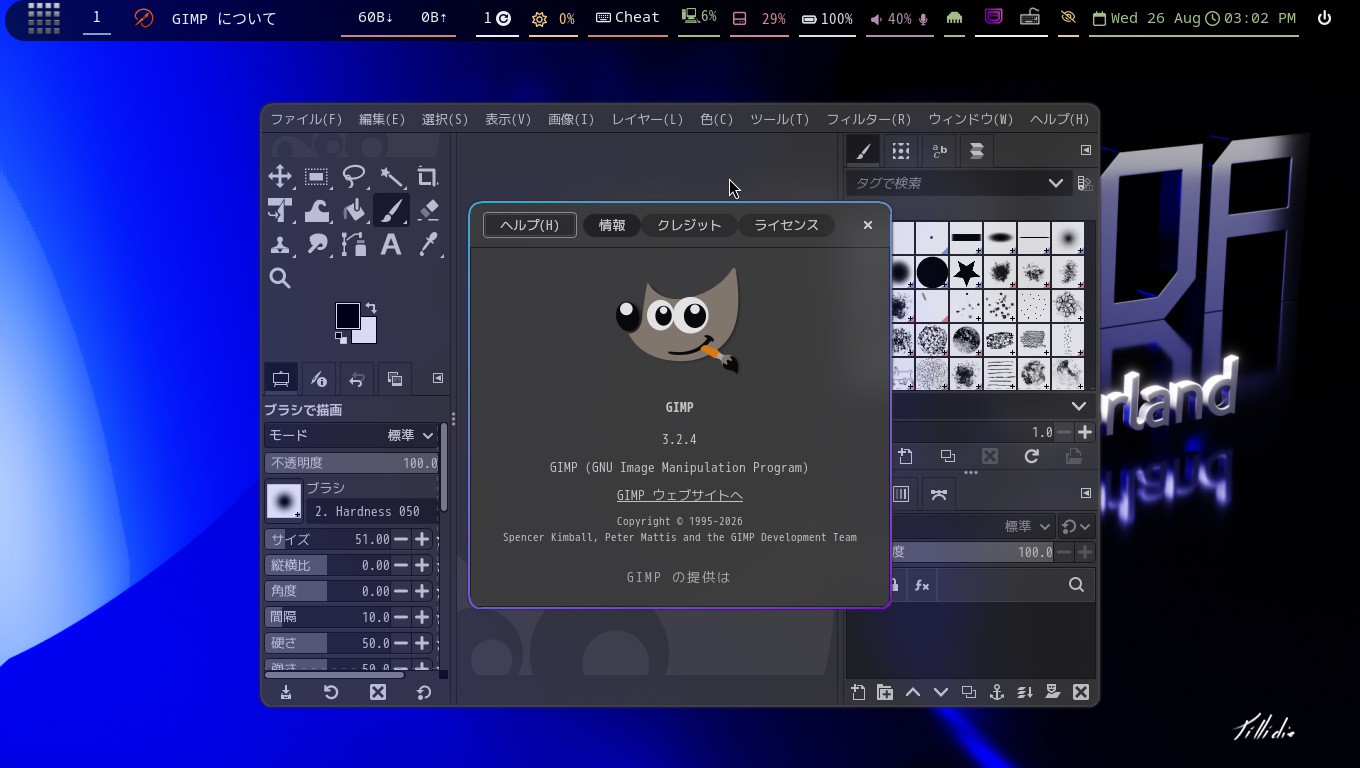This screenshot has height=768, width=1360.
Task: Close the About GIMP dialog
Action: [868, 225]
